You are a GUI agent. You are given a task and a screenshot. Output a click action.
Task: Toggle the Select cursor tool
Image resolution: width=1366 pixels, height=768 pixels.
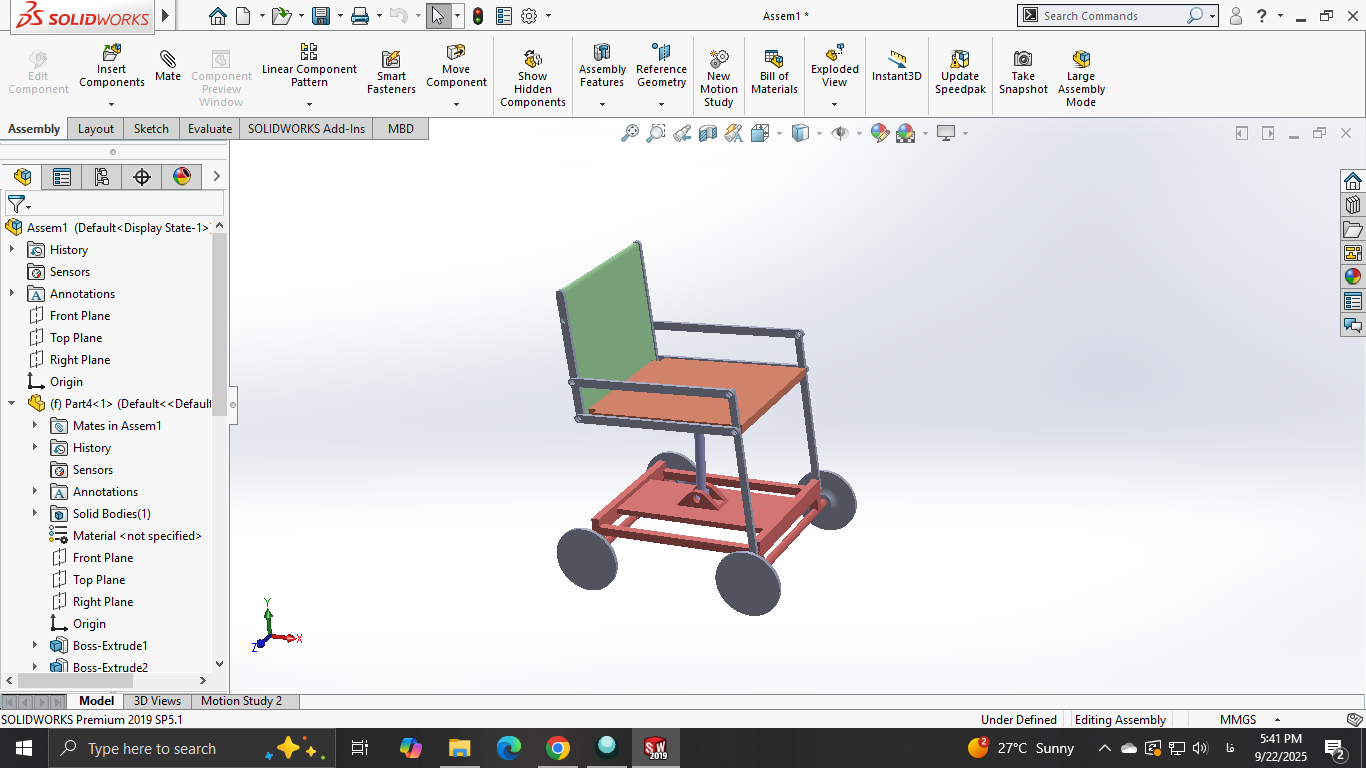click(438, 16)
